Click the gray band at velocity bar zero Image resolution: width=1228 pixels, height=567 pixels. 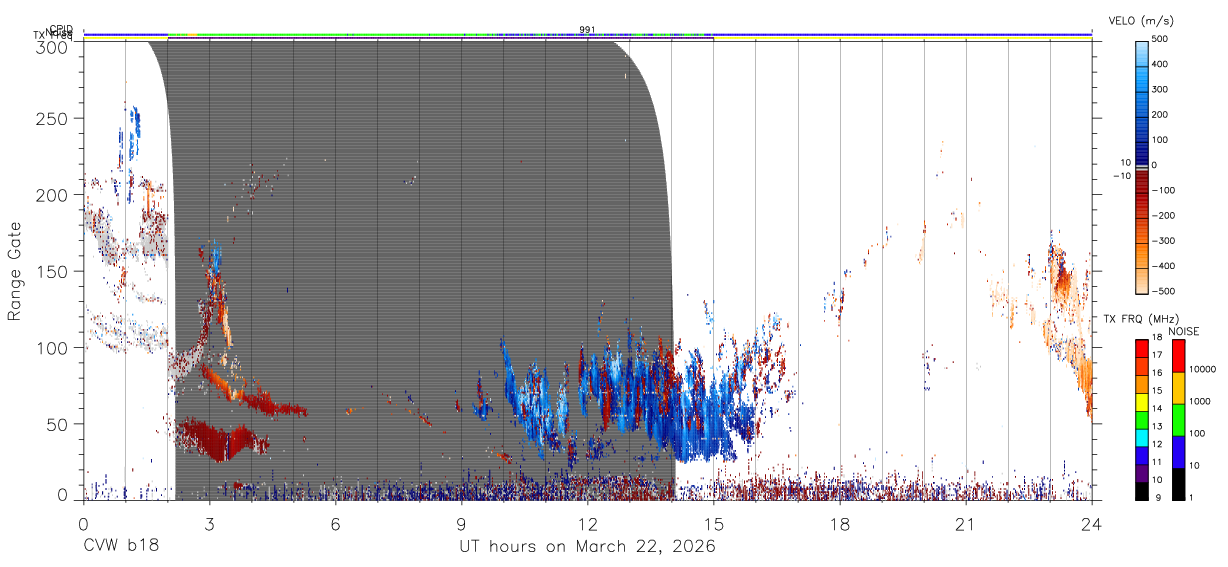click(1141, 166)
